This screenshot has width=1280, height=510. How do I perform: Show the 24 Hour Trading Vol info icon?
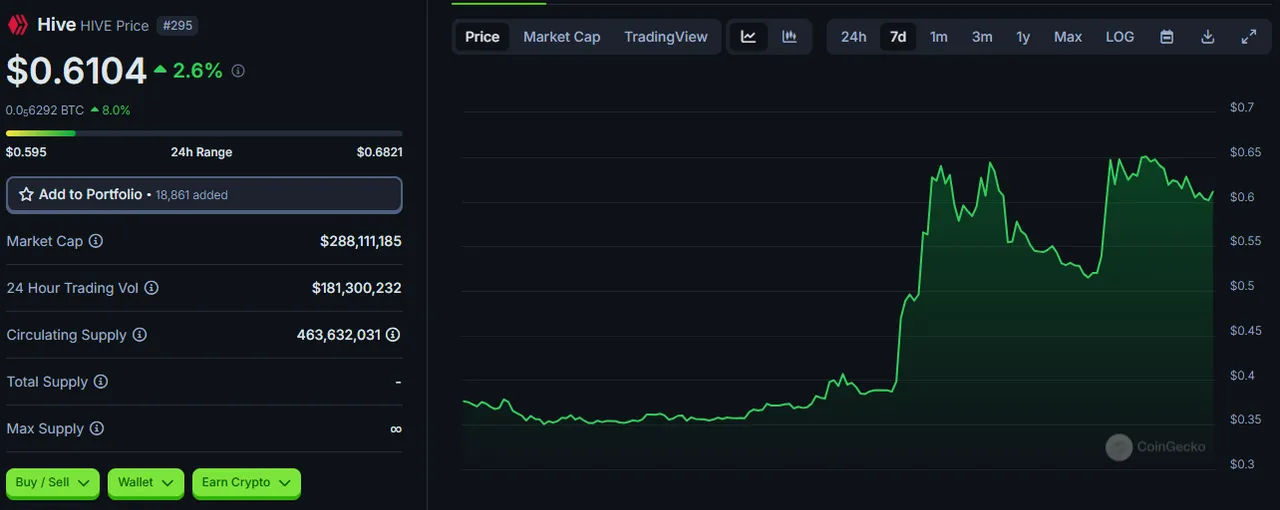[x=151, y=288]
